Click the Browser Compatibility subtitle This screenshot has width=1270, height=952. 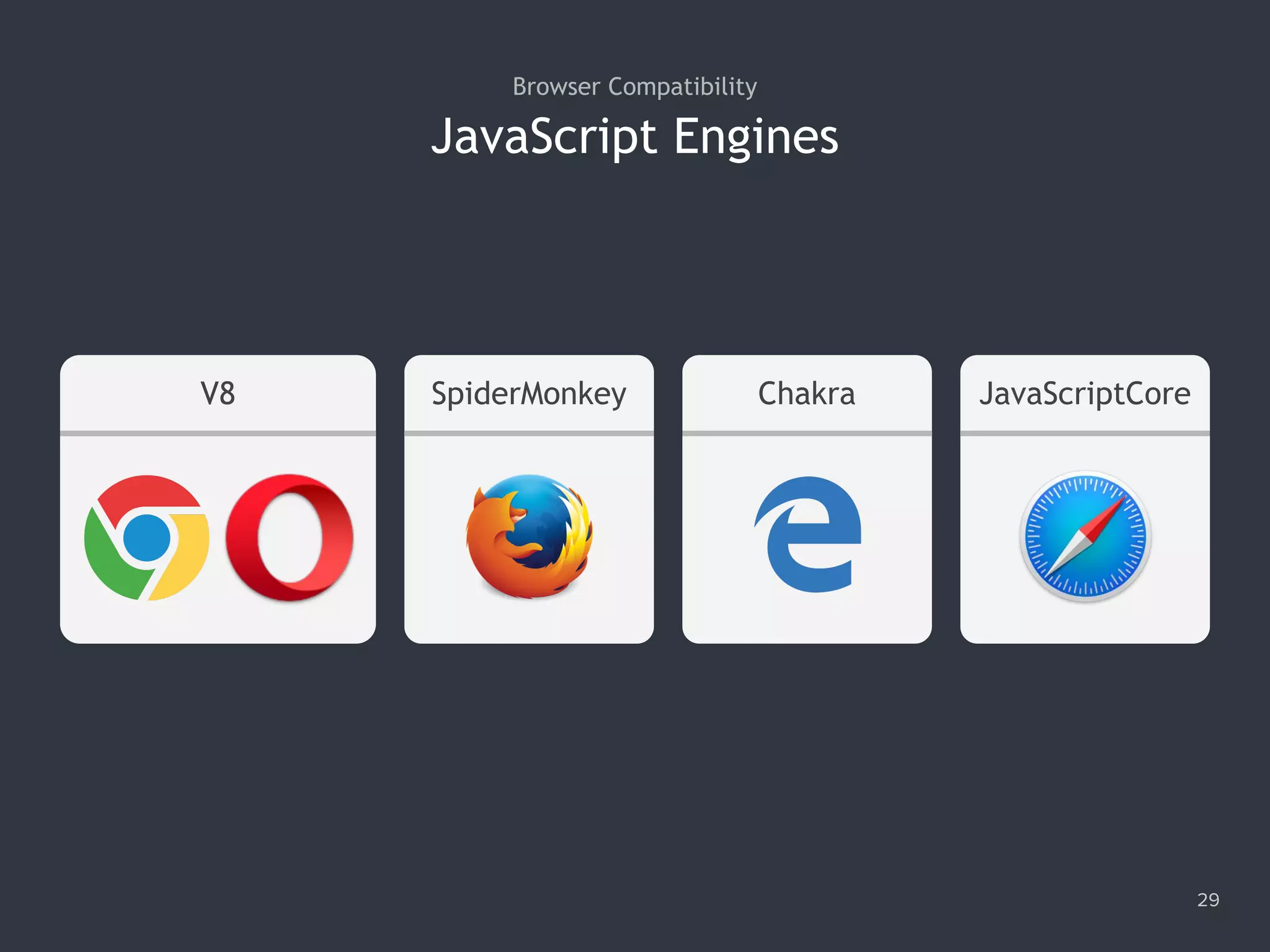click(x=635, y=87)
